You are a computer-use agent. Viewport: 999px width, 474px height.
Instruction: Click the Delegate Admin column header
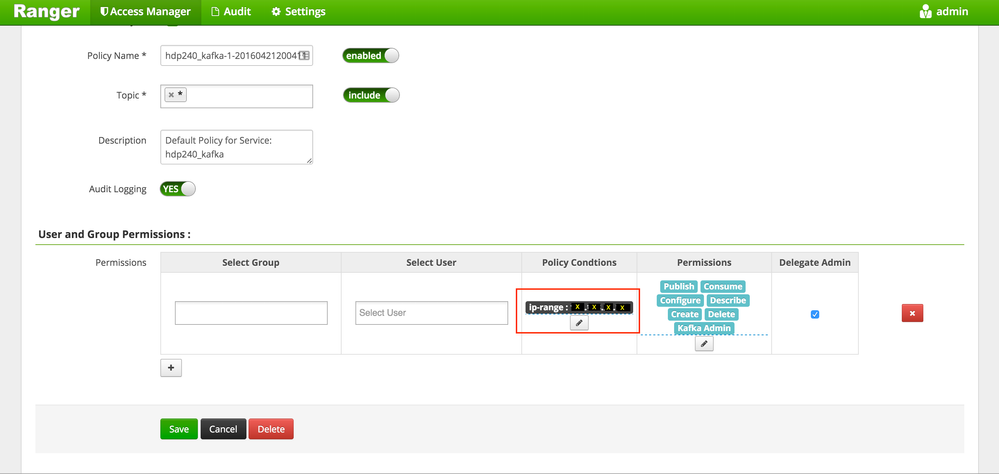click(815, 262)
